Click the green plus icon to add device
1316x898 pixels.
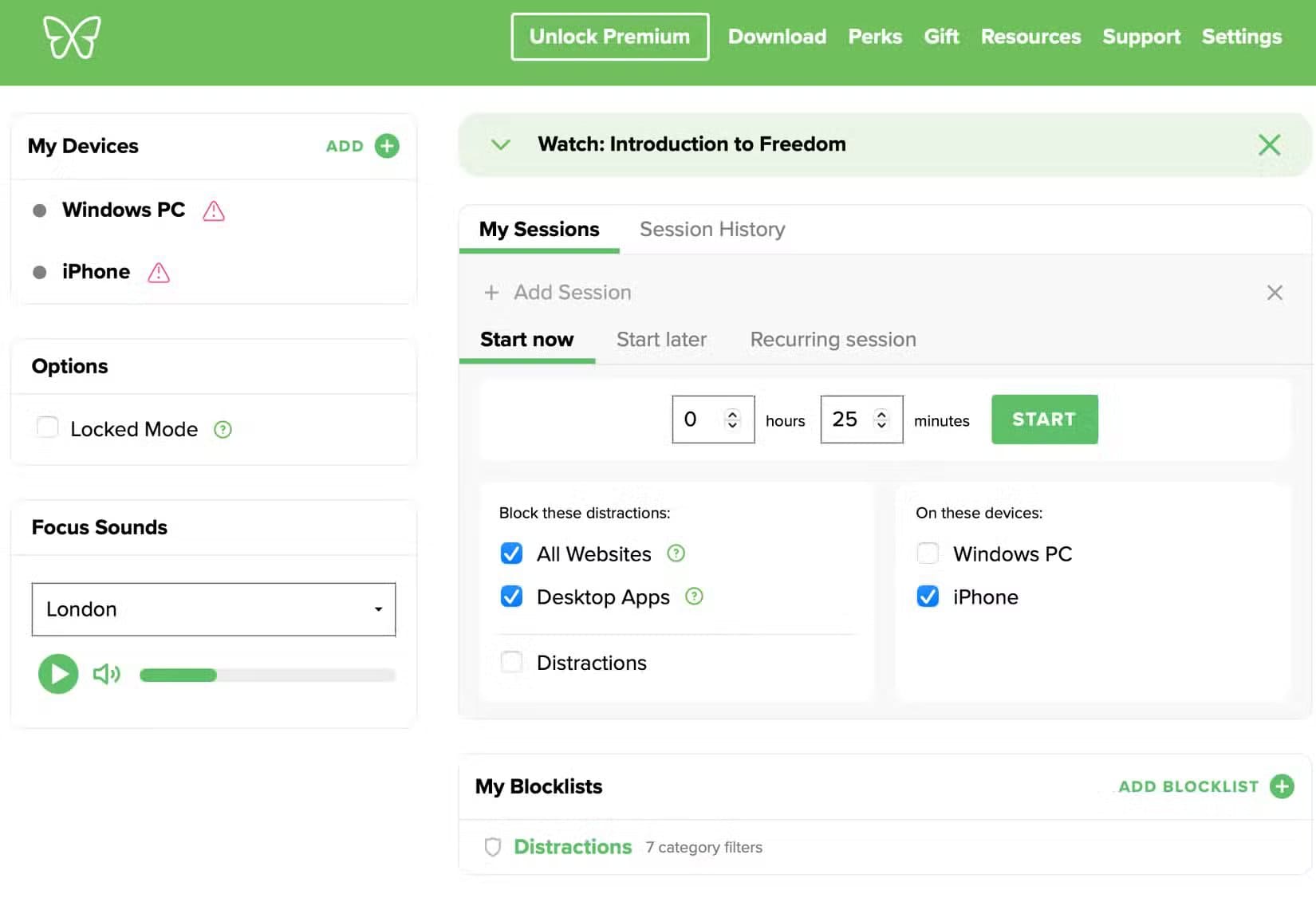click(x=387, y=146)
